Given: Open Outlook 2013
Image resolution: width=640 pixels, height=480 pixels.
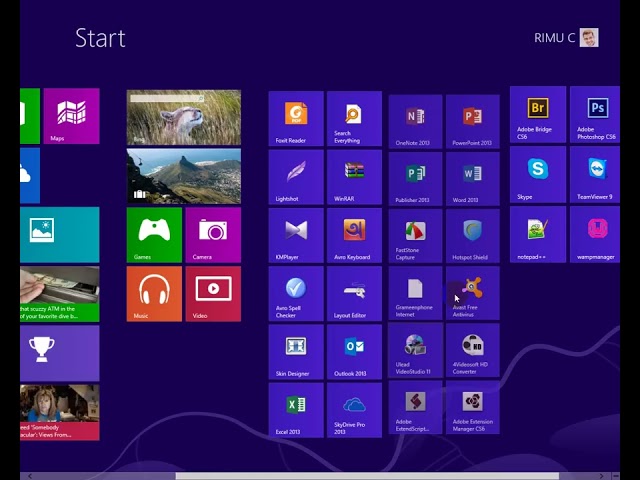Looking at the screenshot, I should tap(354, 352).
